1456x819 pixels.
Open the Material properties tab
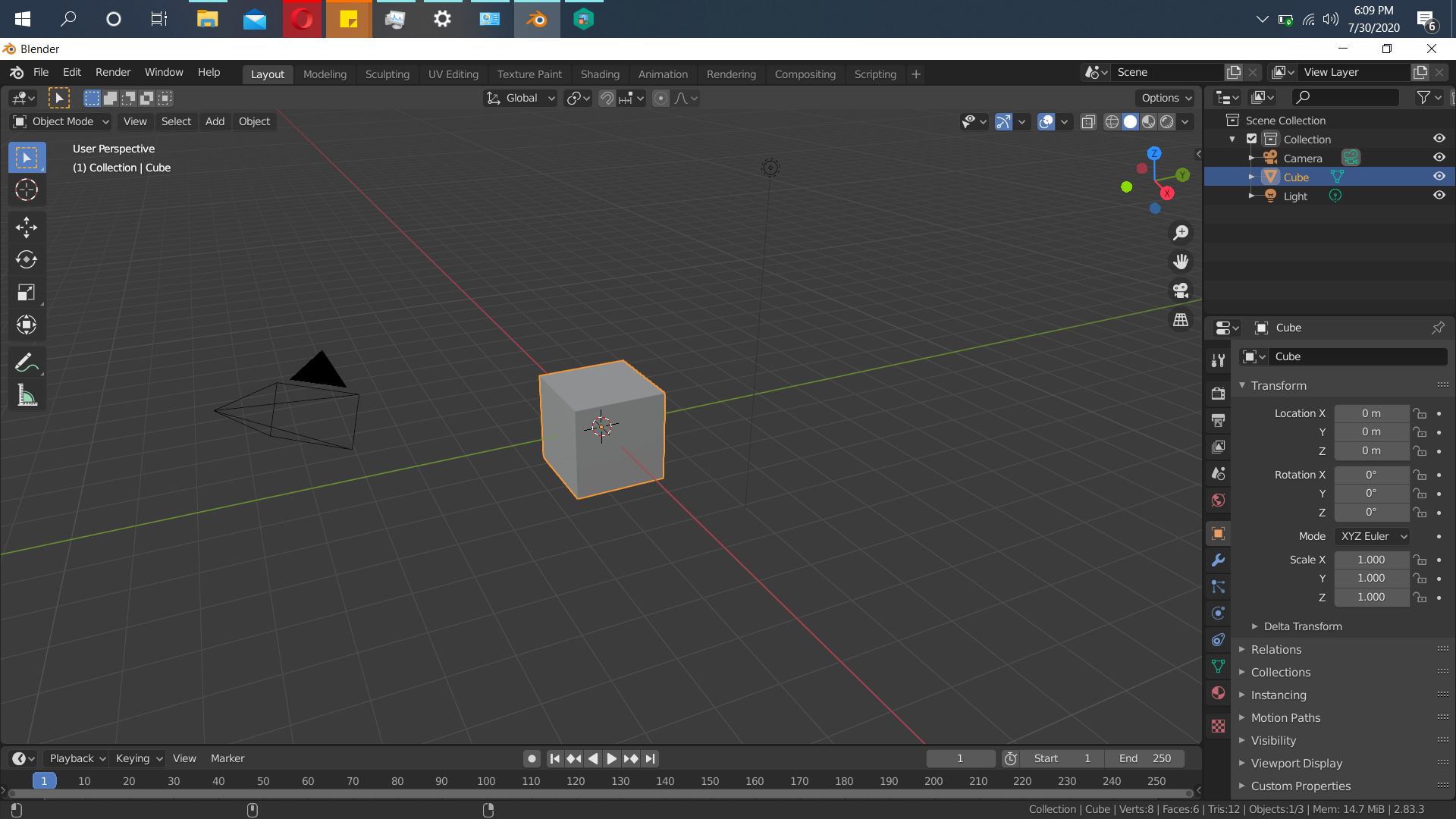1218,692
